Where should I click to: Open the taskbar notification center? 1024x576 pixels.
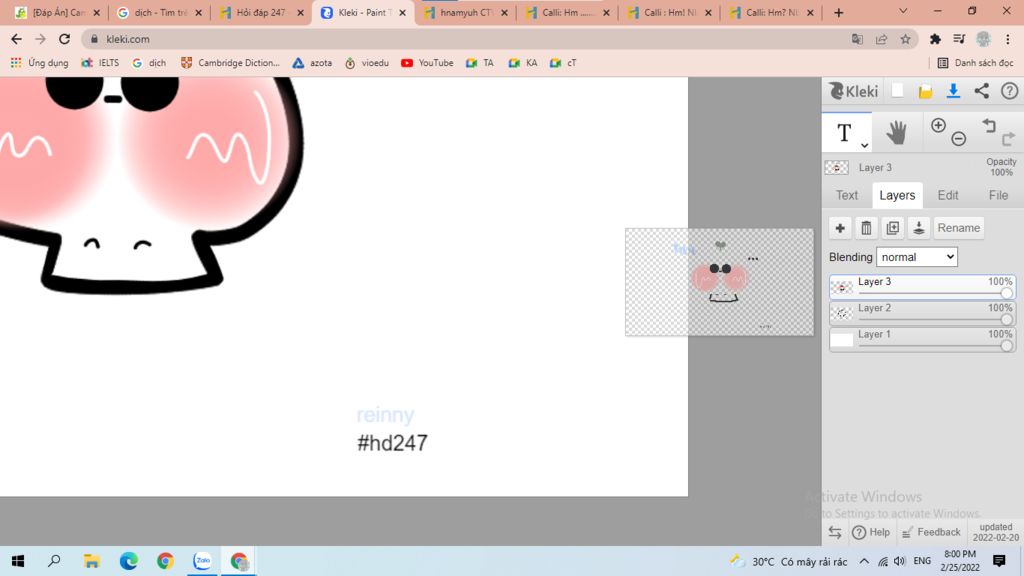point(999,561)
